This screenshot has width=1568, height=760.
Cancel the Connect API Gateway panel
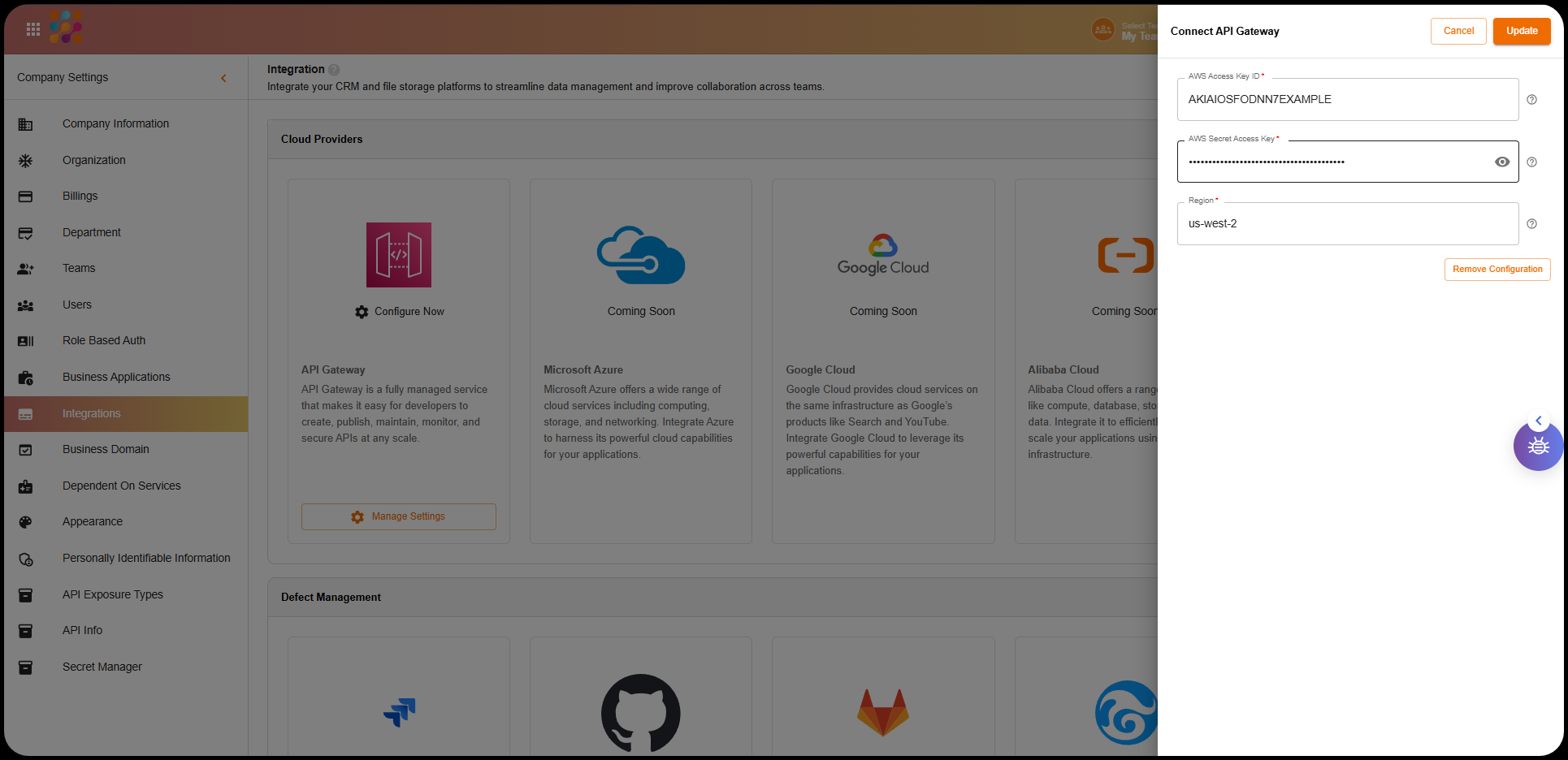tap(1458, 31)
